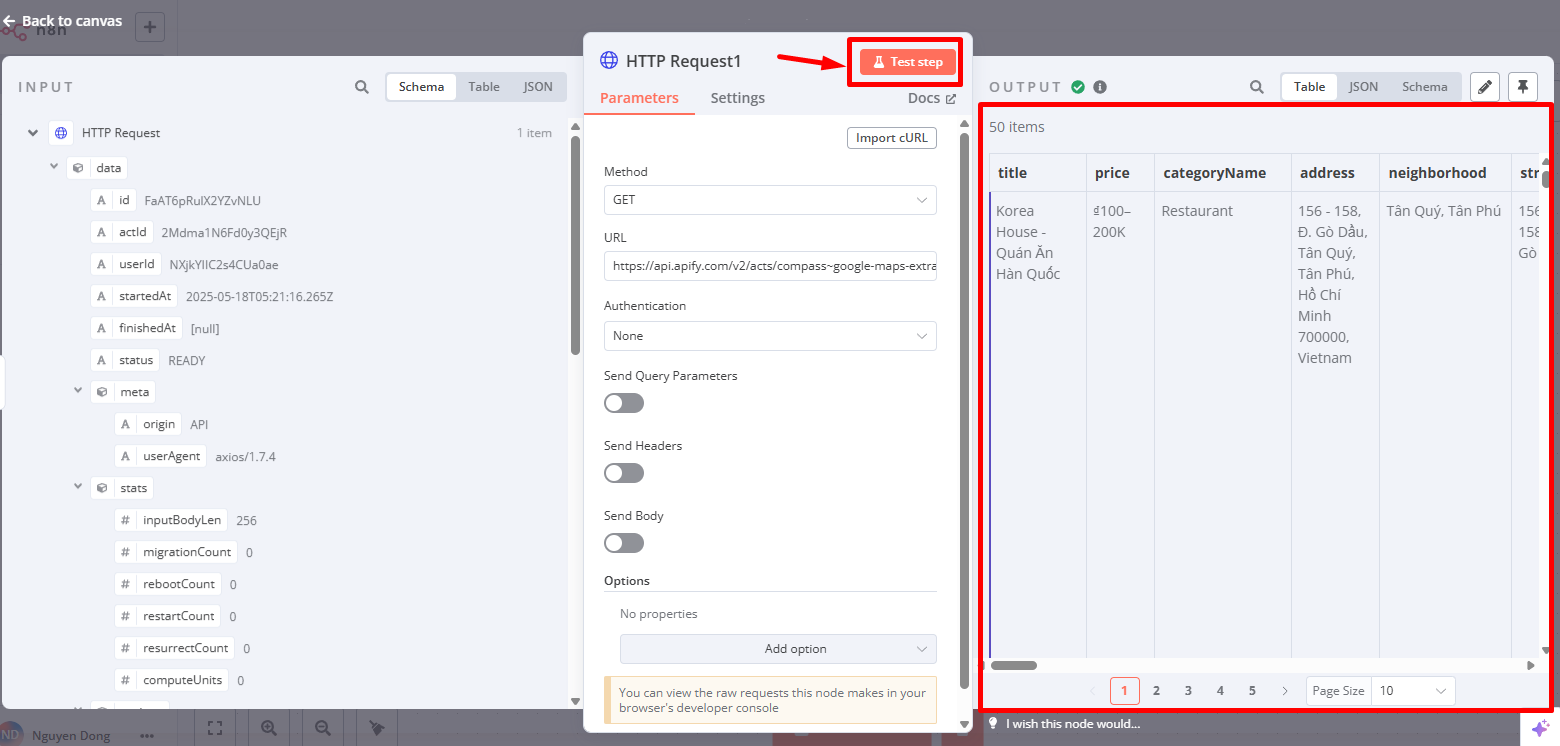The image size is (1560, 746).
Task: Open the Method dropdown
Action: point(770,200)
